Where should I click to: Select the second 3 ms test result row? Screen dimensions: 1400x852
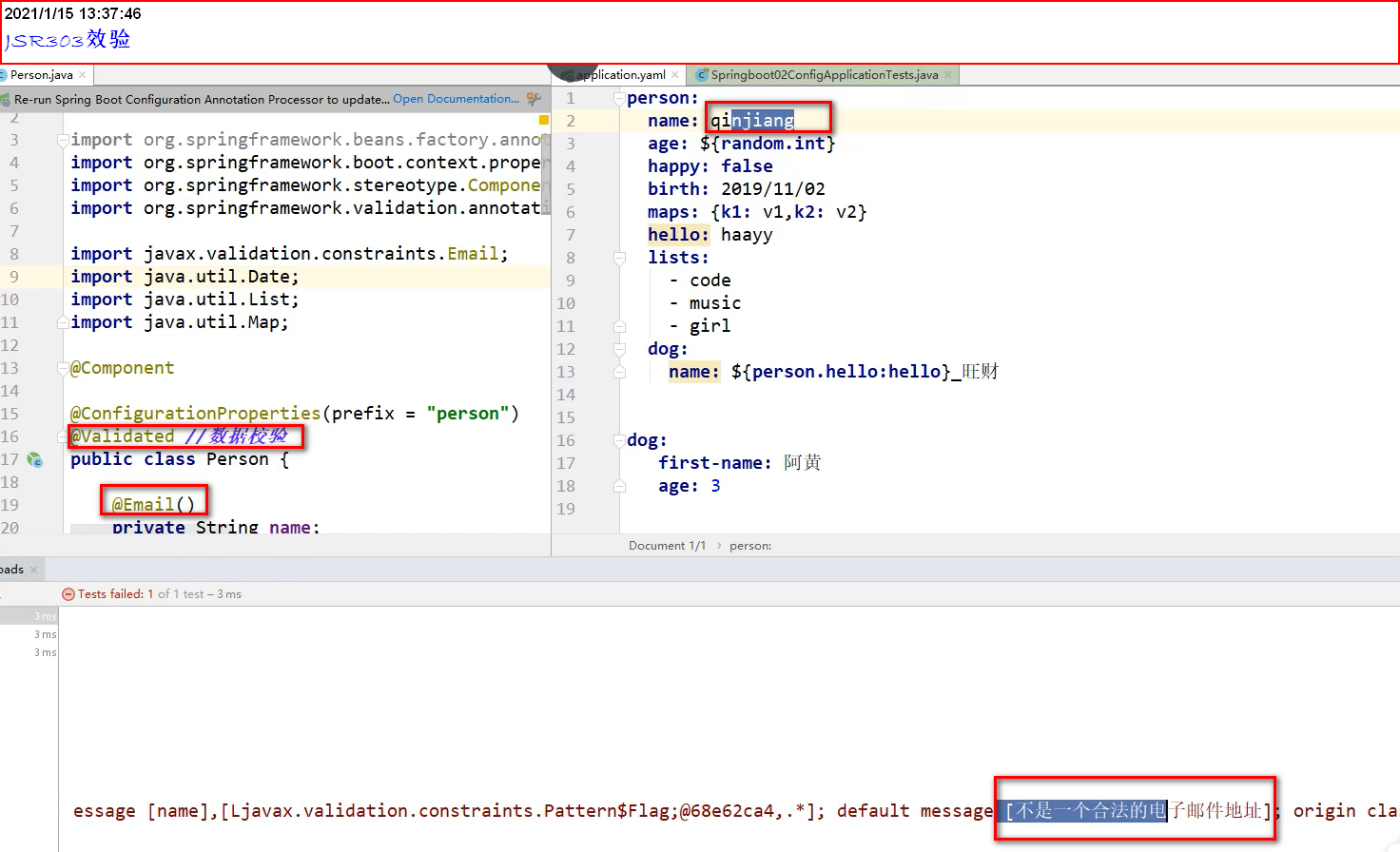point(29,634)
